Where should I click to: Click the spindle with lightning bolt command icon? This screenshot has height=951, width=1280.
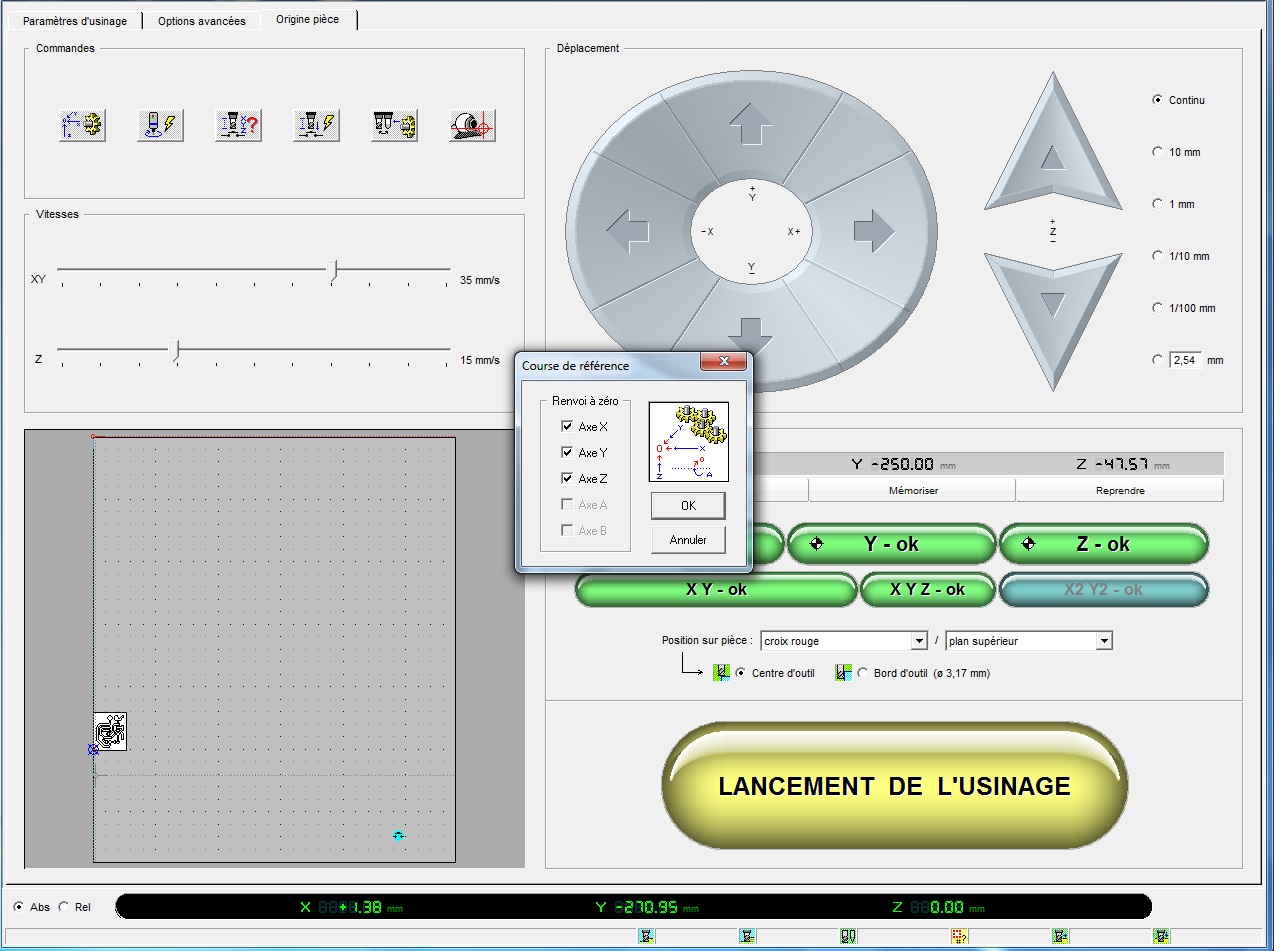160,125
